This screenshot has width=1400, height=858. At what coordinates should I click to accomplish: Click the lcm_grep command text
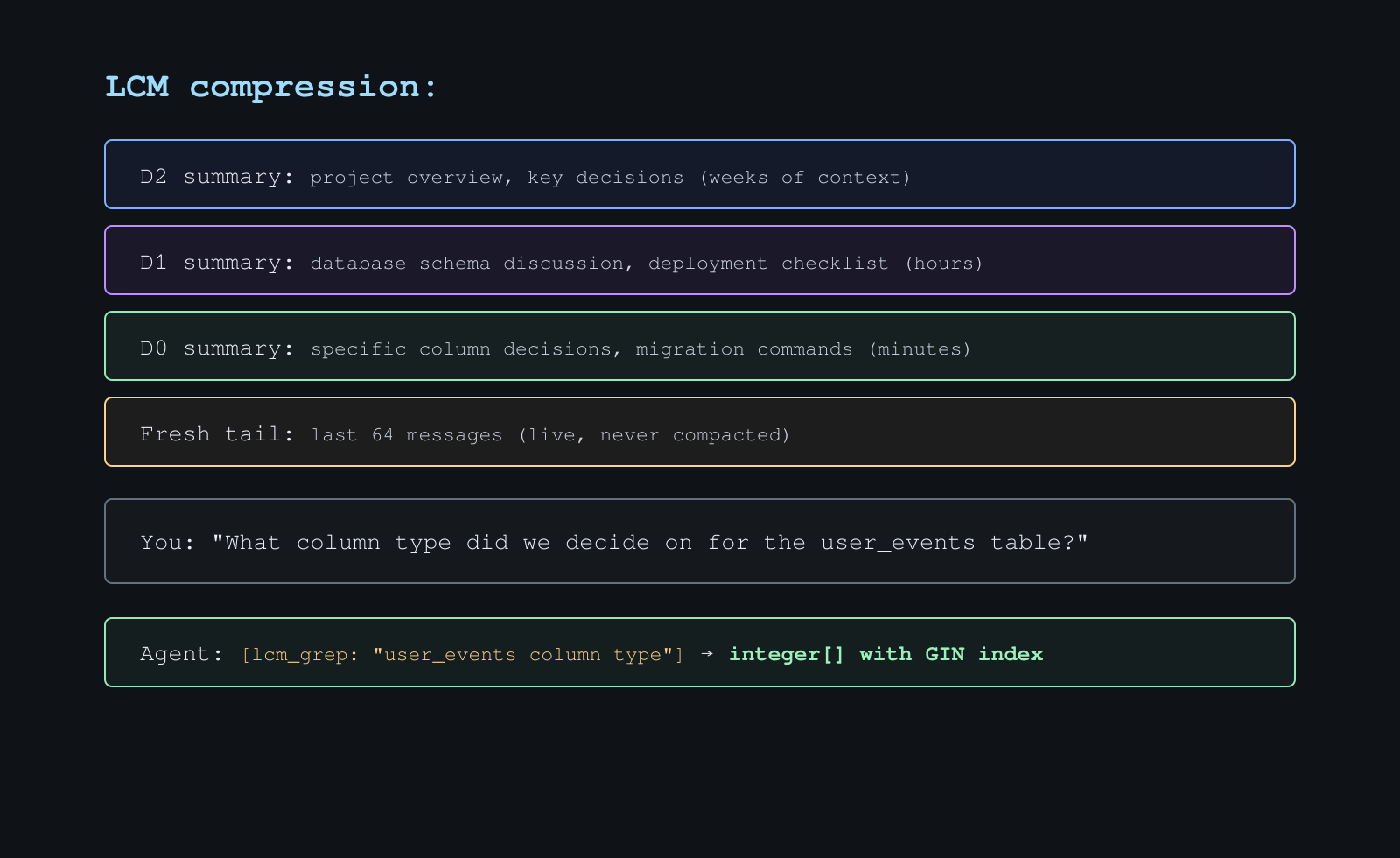tap(302, 654)
